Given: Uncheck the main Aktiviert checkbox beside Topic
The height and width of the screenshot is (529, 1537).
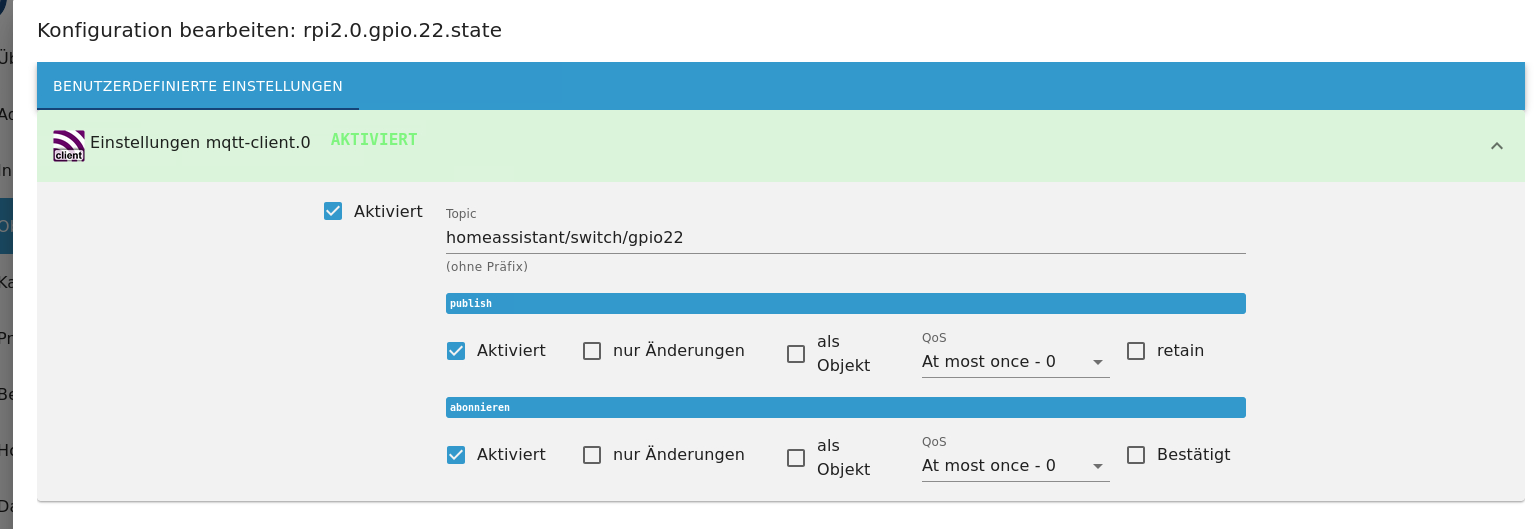Looking at the screenshot, I should pos(333,211).
